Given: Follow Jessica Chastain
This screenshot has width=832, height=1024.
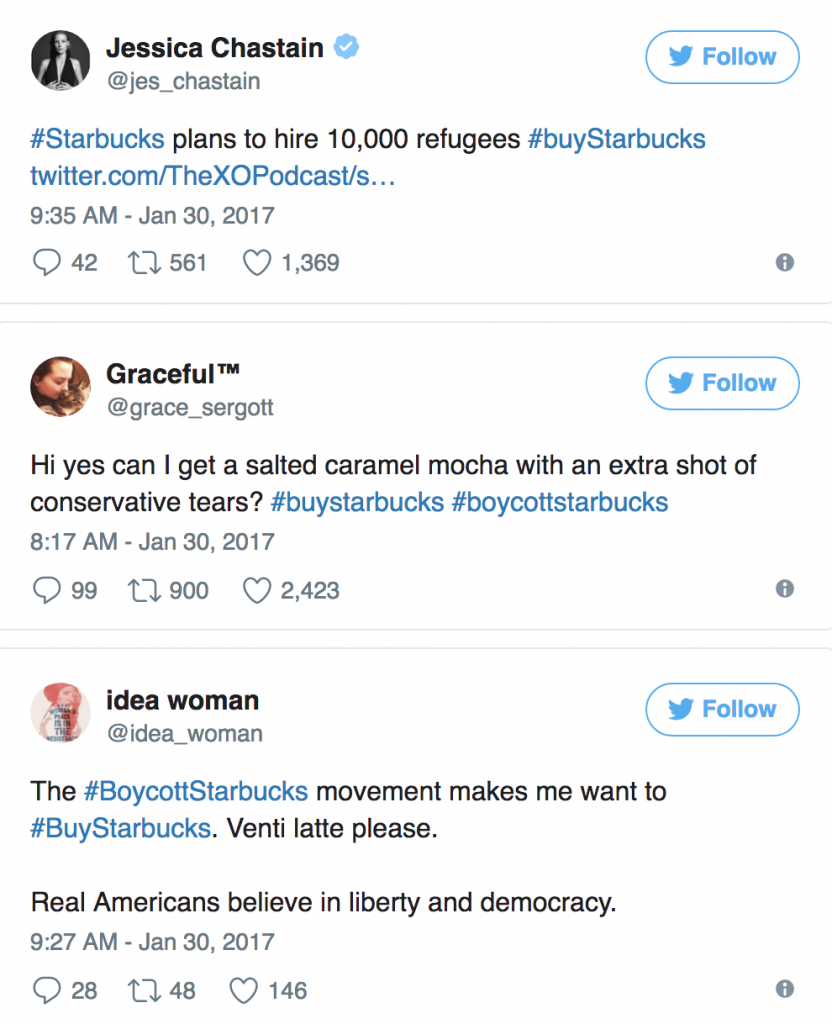Looking at the screenshot, I should 722,57.
